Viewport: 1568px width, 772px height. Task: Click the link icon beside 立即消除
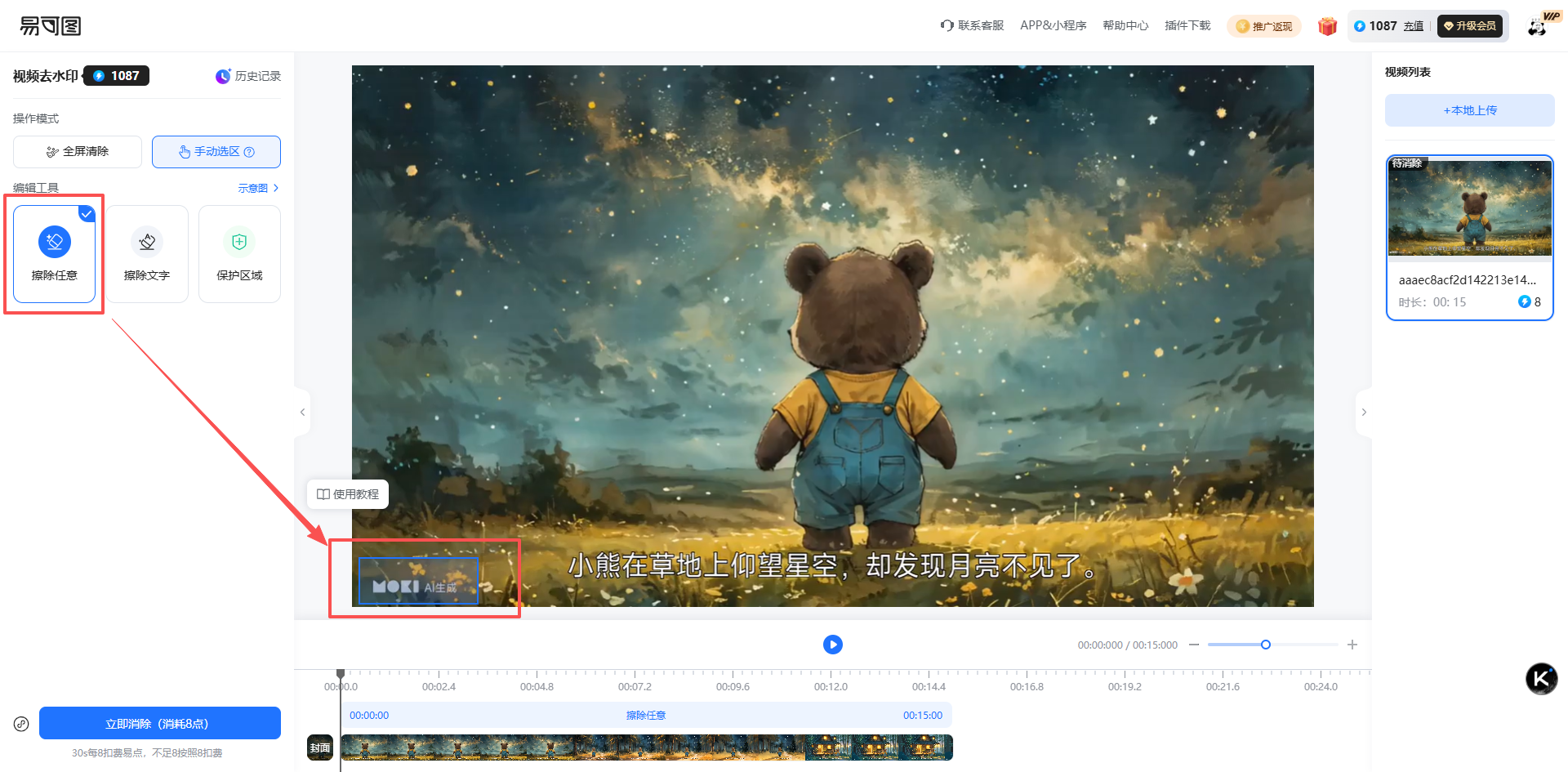pyautogui.click(x=21, y=724)
